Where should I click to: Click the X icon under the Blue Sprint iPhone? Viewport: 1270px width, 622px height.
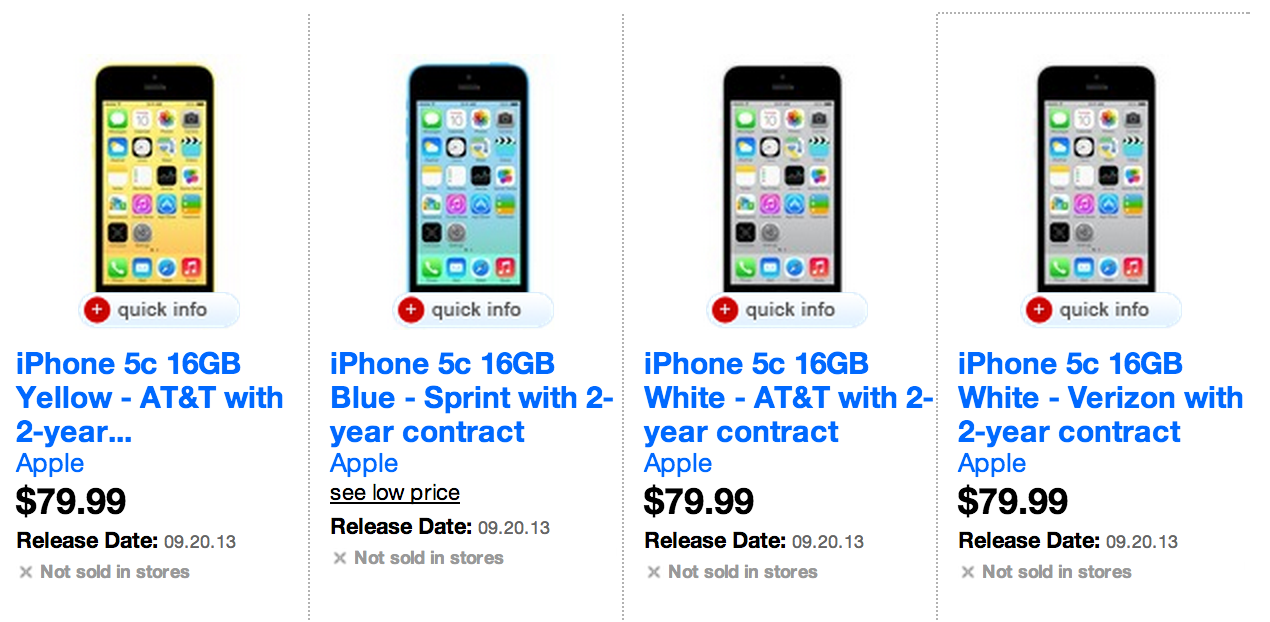click(340, 558)
